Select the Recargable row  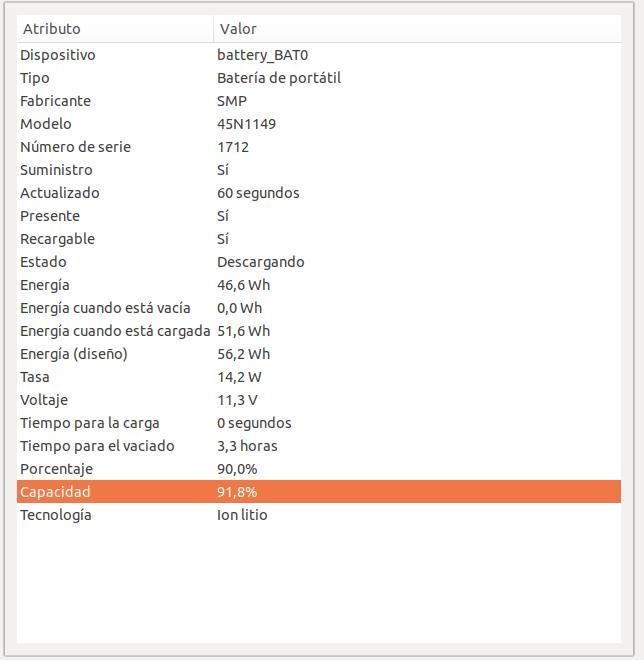[x=319, y=239]
